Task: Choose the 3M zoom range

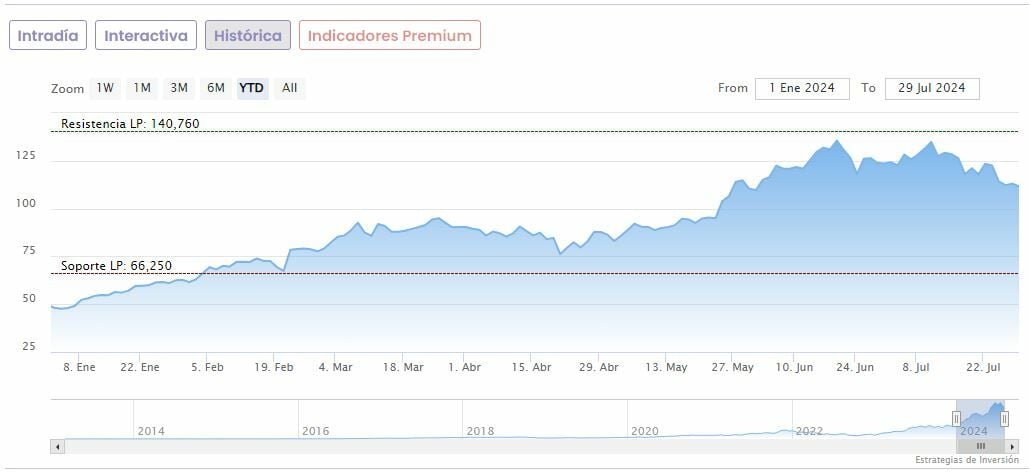Action: (179, 88)
